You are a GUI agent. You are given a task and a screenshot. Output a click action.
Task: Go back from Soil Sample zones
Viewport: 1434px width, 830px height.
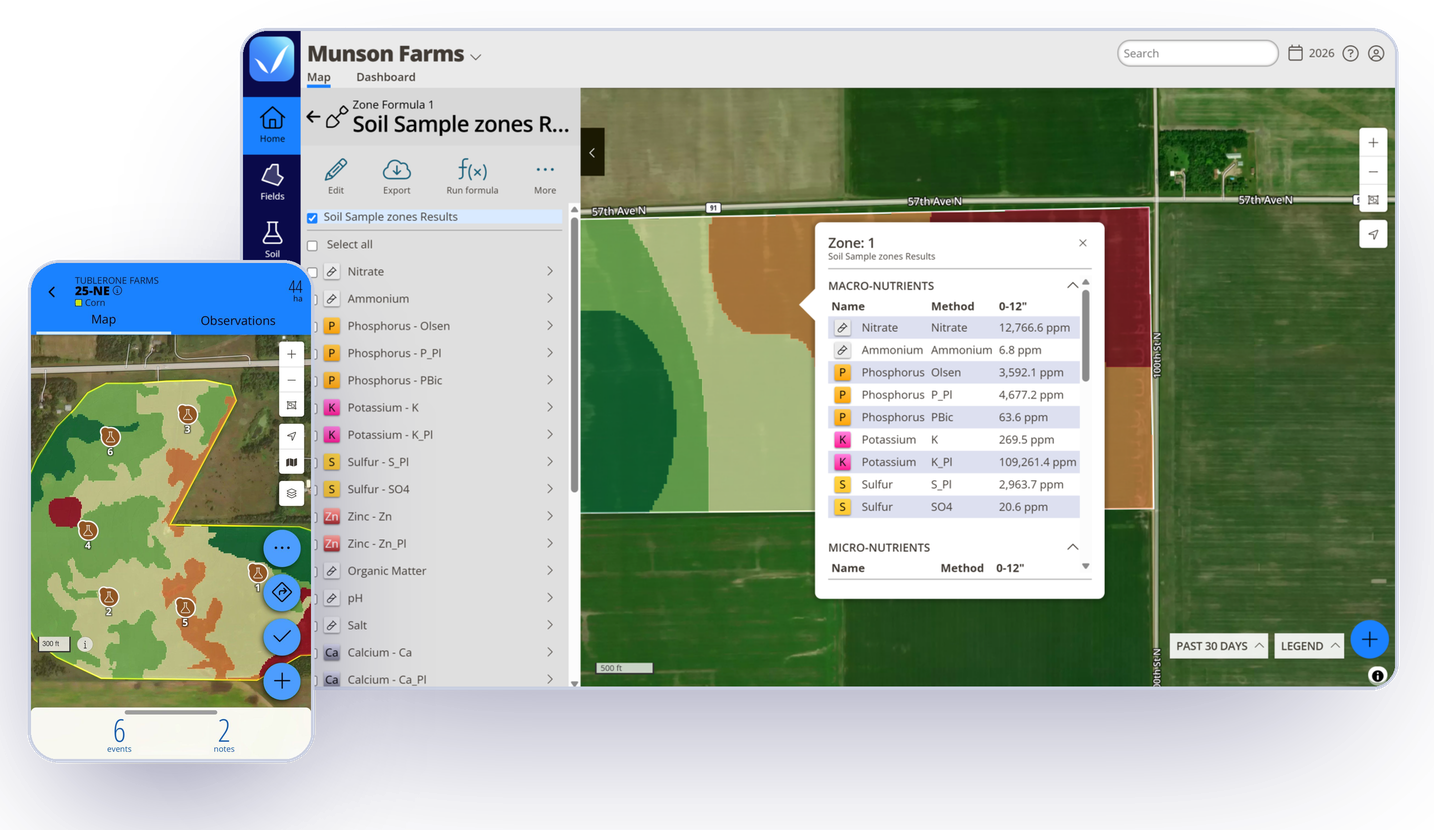point(313,117)
